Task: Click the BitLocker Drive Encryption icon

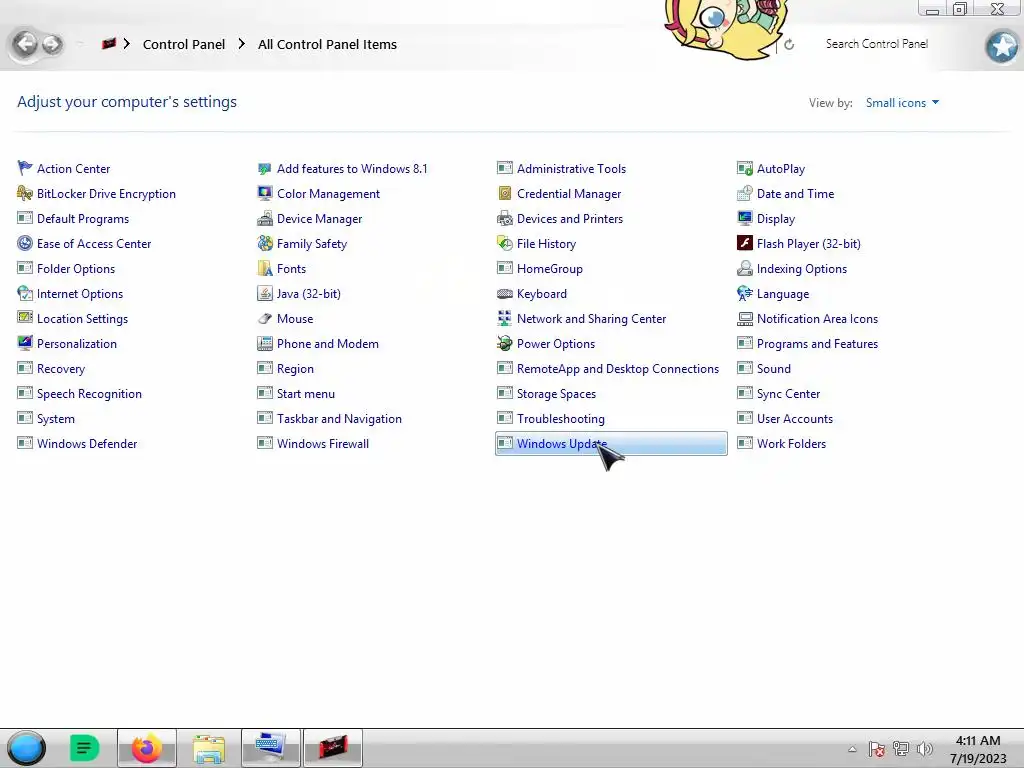Action: [x=25, y=193]
